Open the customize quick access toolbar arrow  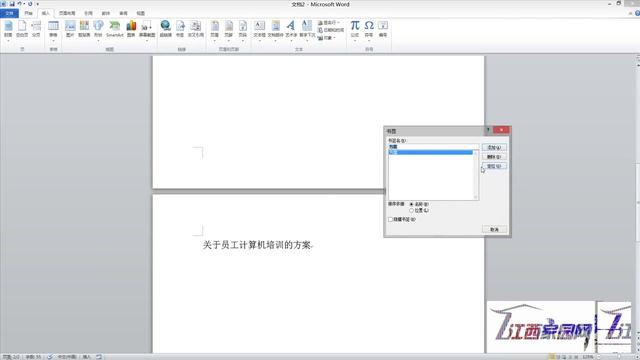click(38, 4)
